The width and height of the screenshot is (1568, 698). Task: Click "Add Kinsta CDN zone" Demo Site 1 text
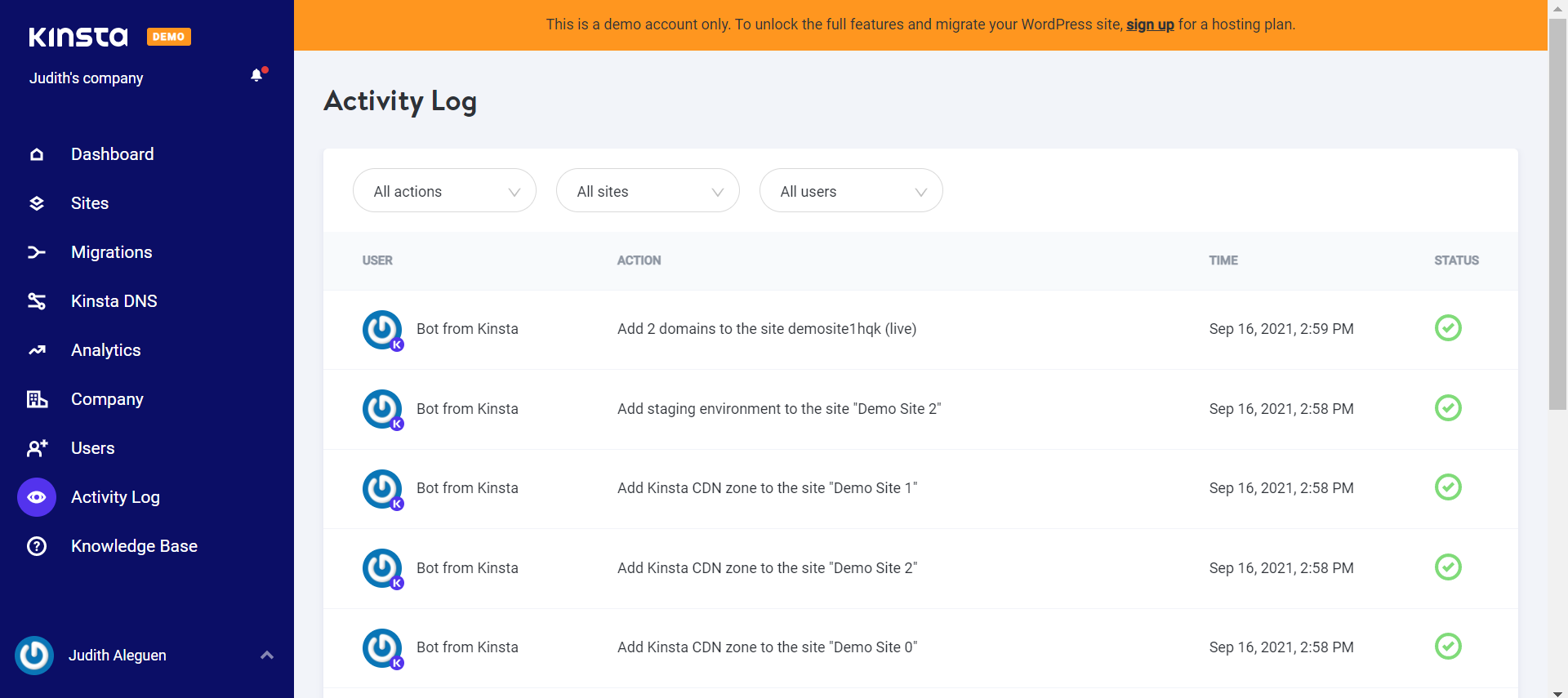click(x=767, y=488)
